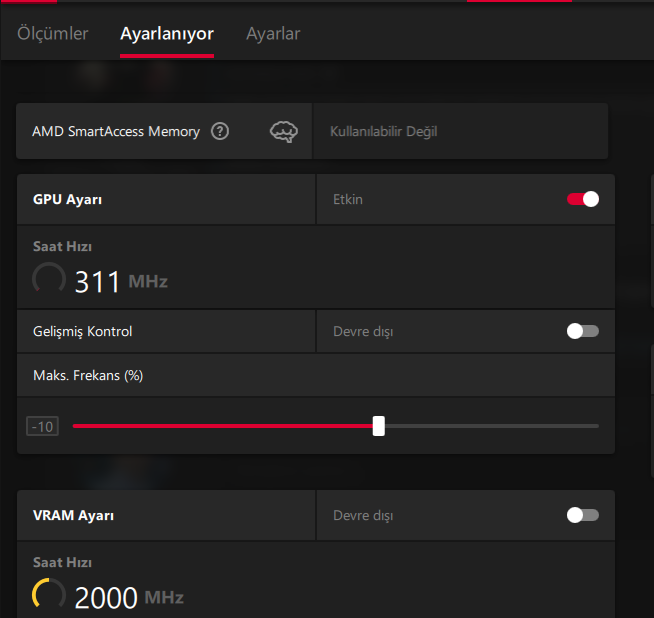
Task: Open the Ölçümler tab
Action: [x=53, y=34]
